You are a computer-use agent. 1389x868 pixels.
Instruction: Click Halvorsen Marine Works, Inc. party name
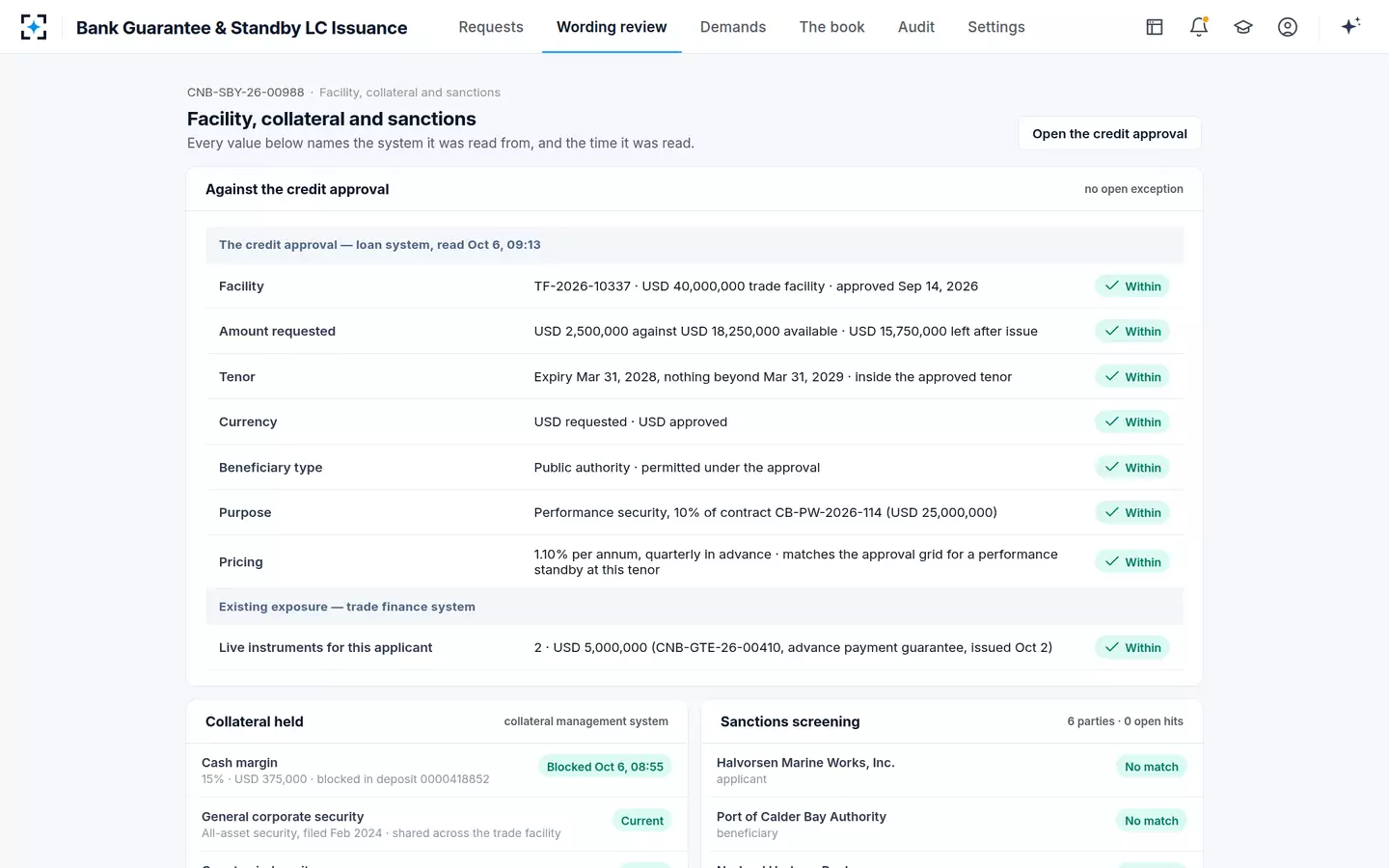point(805,763)
